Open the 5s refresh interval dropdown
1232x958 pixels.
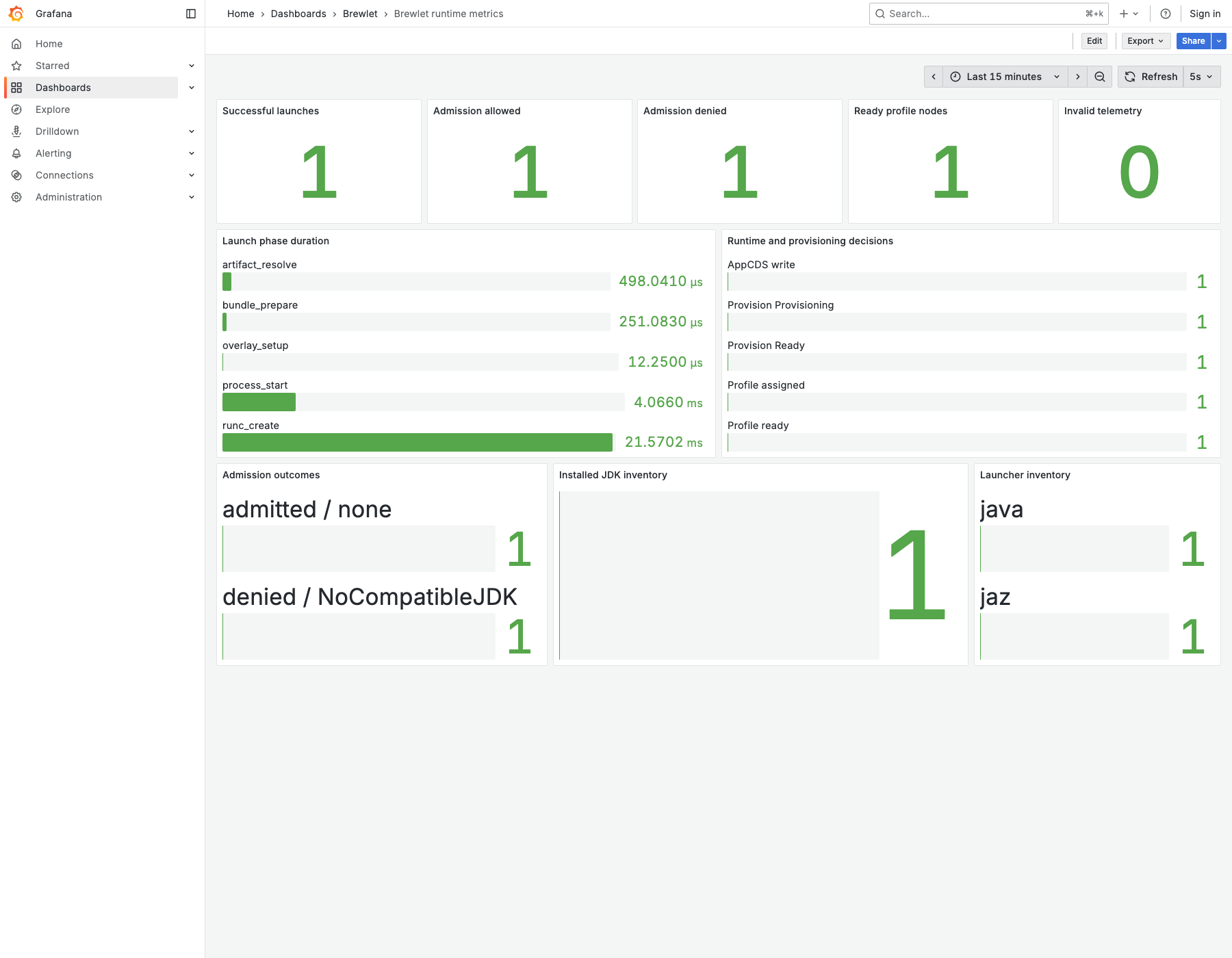(x=1201, y=77)
